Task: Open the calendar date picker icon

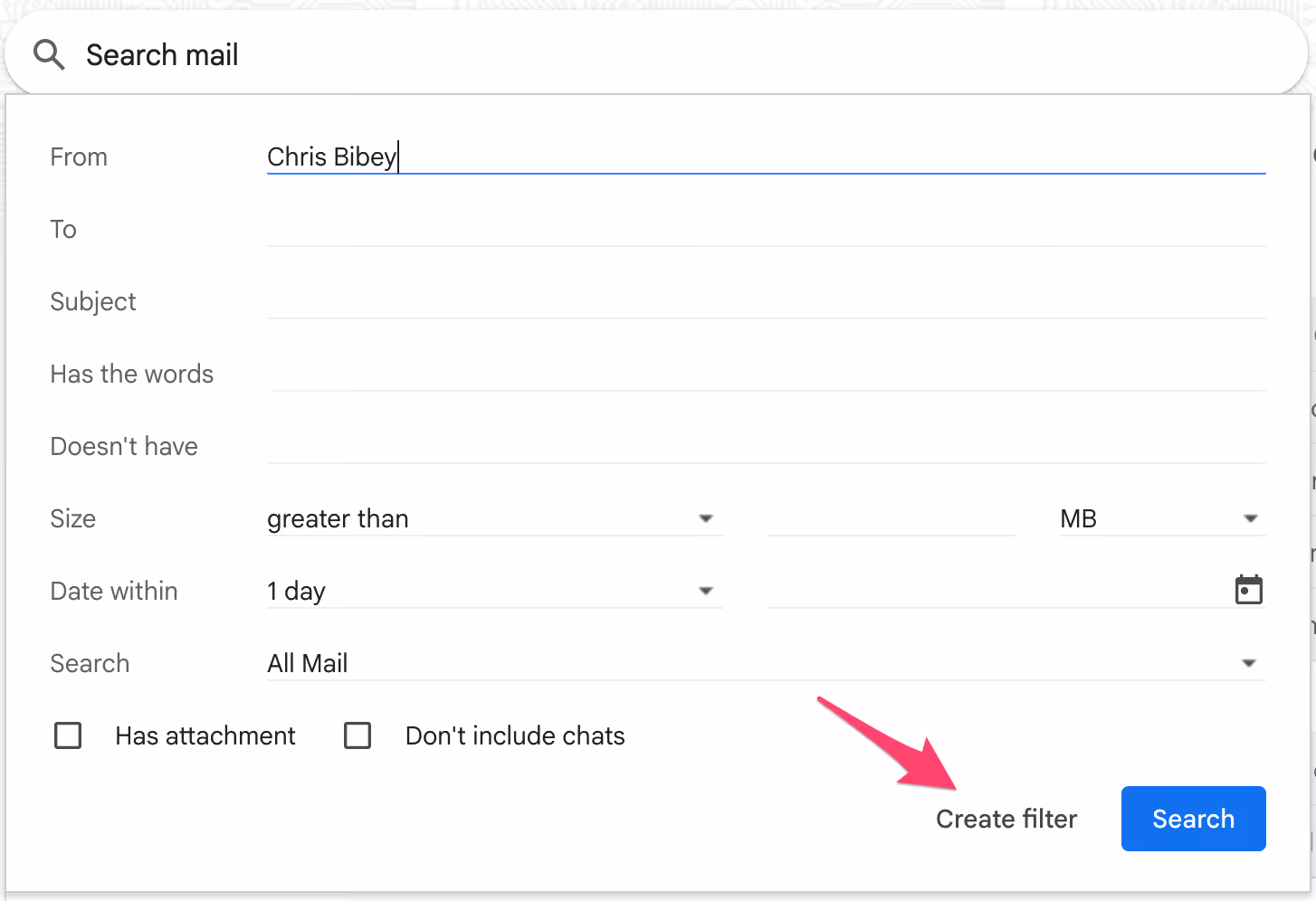Action: point(1249,590)
